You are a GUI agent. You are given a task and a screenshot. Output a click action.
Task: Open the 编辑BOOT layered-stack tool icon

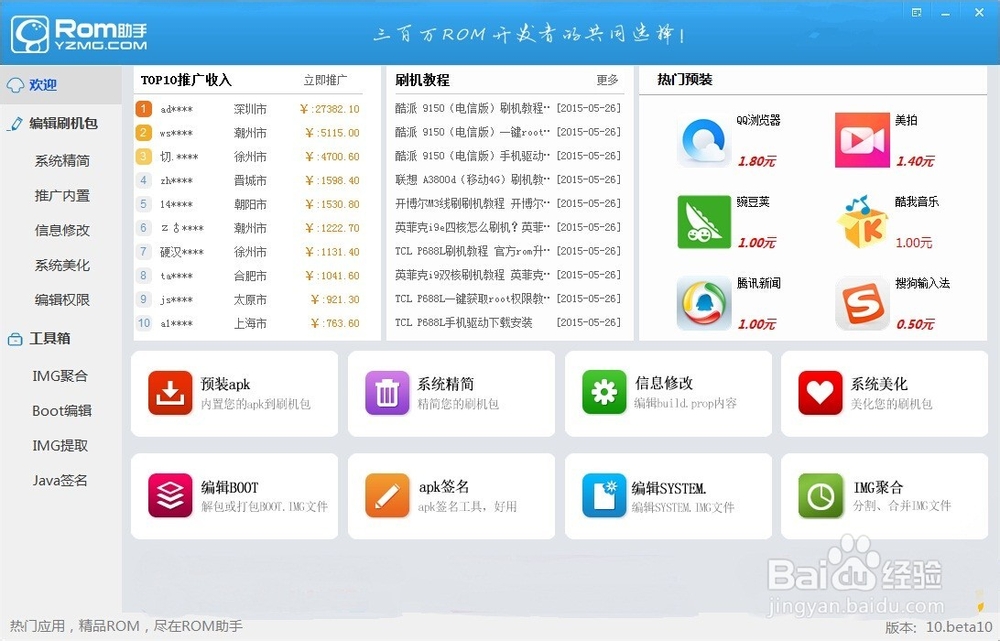(170, 494)
